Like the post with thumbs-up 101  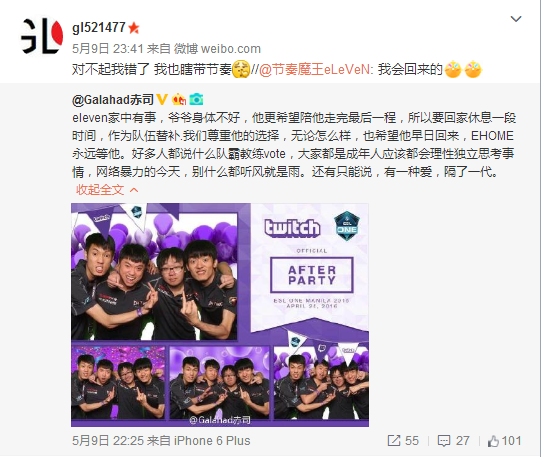pyautogui.click(x=504, y=441)
